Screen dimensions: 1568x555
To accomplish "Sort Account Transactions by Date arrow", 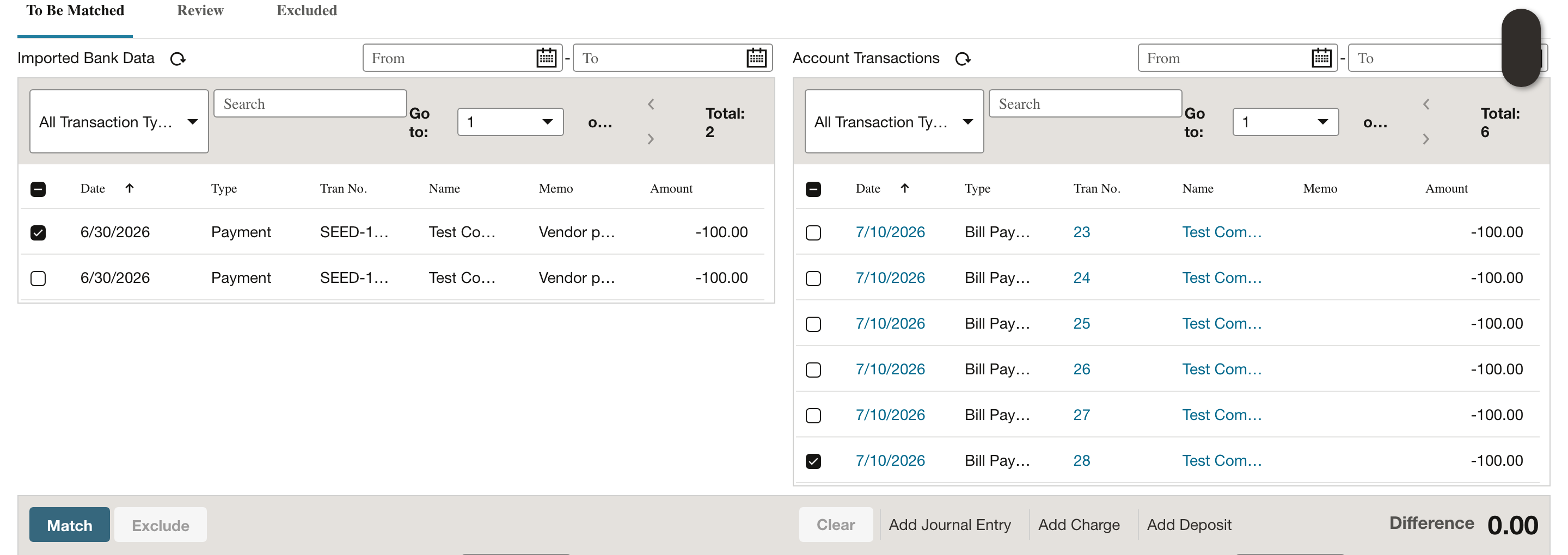I will click(x=904, y=188).
